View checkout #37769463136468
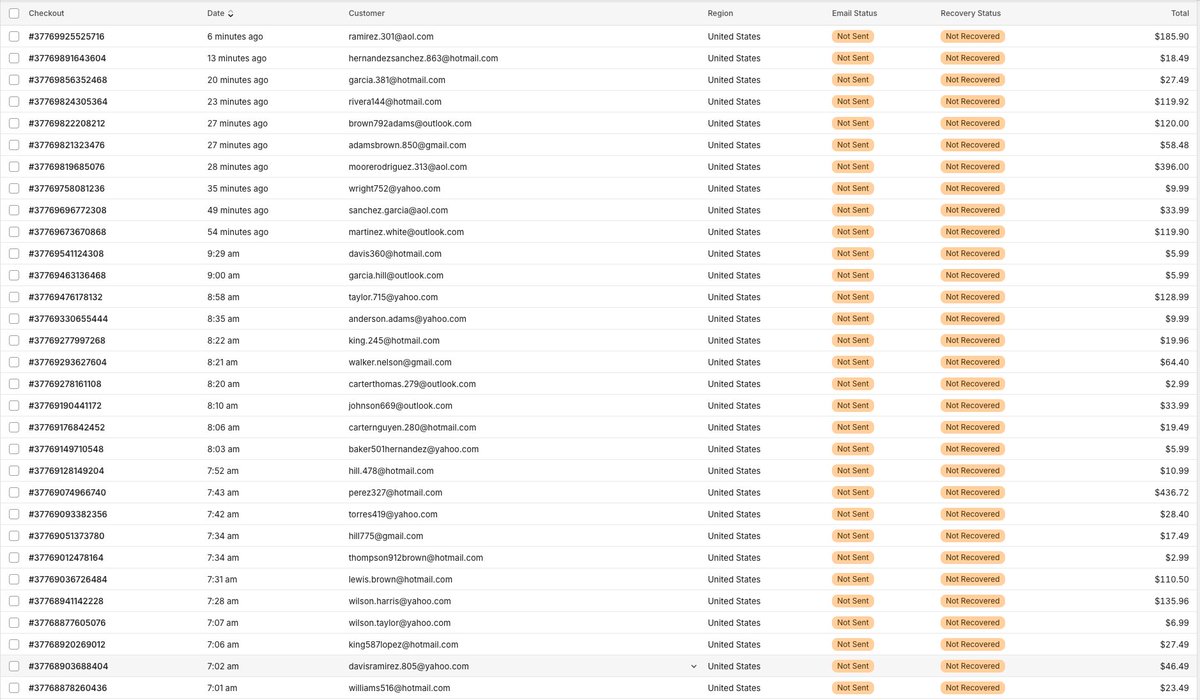Image resolution: width=1200 pixels, height=700 pixels. (68, 275)
